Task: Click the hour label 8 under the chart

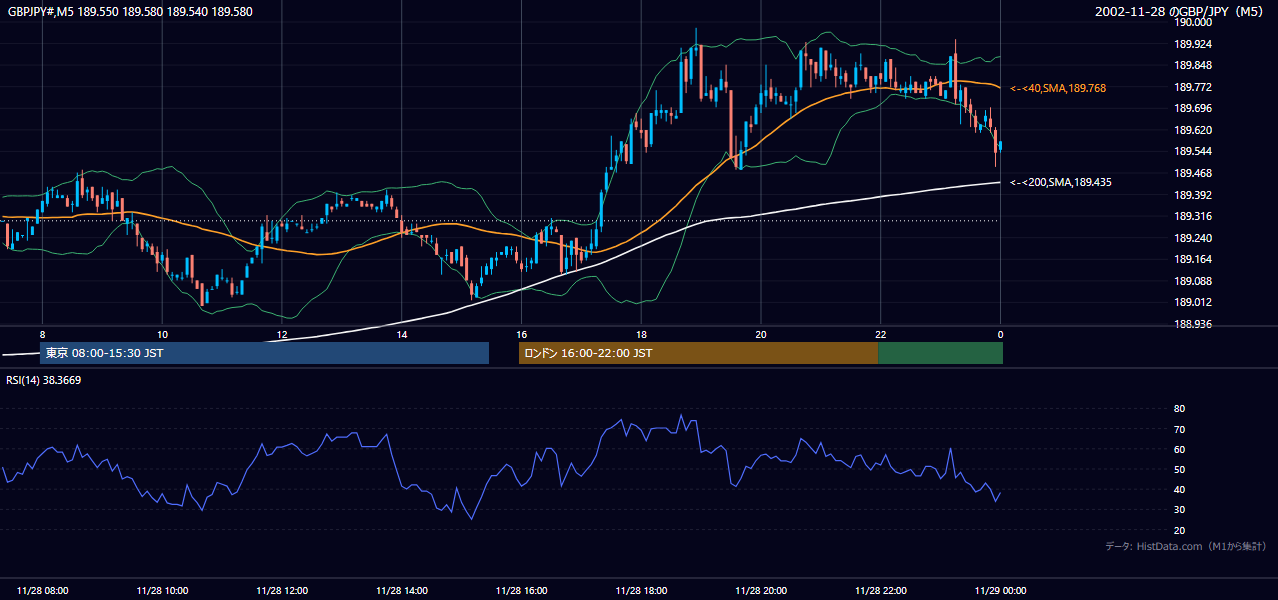Action: (x=42, y=334)
